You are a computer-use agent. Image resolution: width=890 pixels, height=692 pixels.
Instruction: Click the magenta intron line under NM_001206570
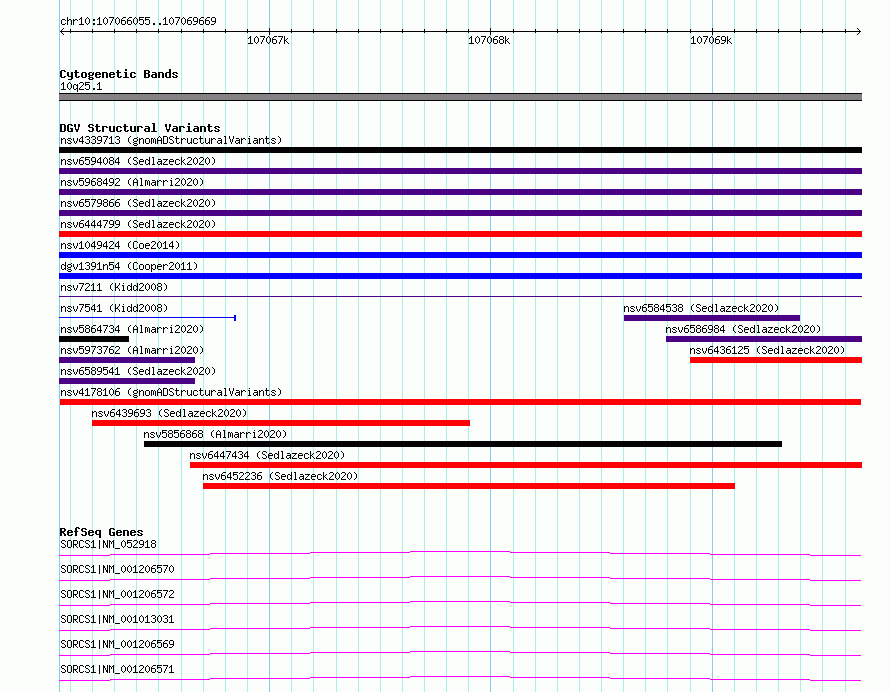click(460, 578)
